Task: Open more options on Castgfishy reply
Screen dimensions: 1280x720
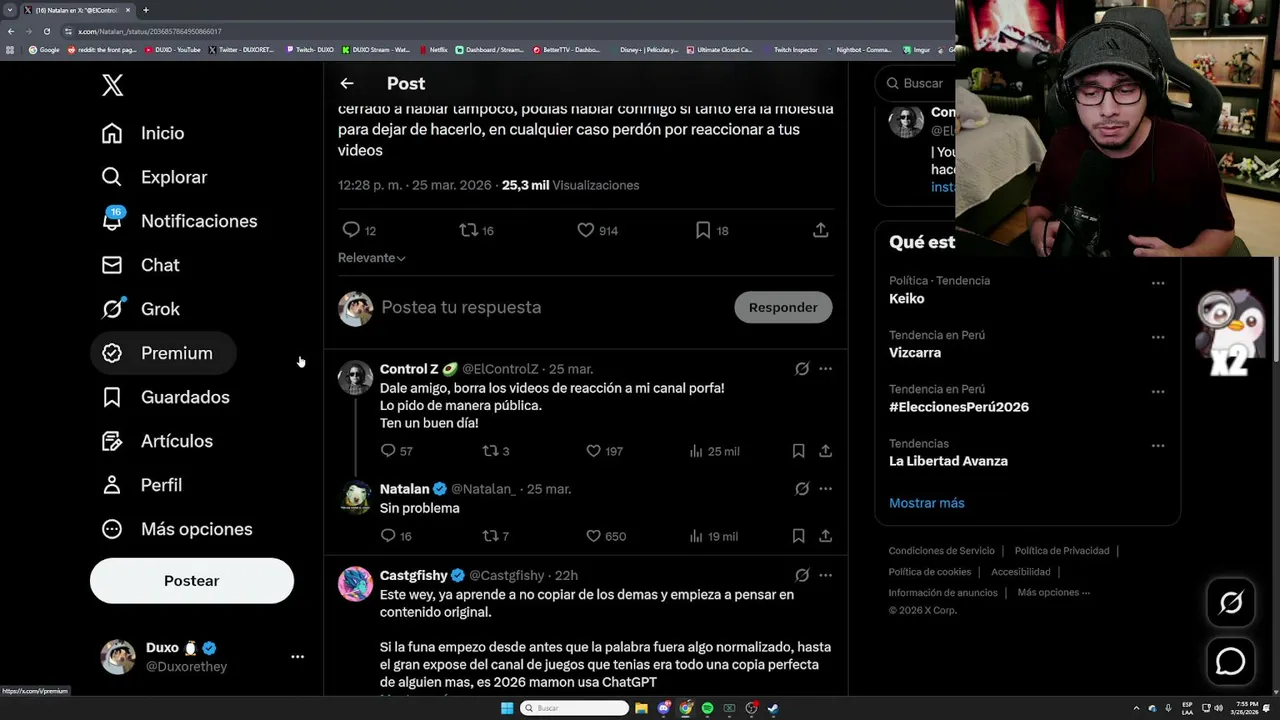Action: pyautogui.click(x=825, y=575)
